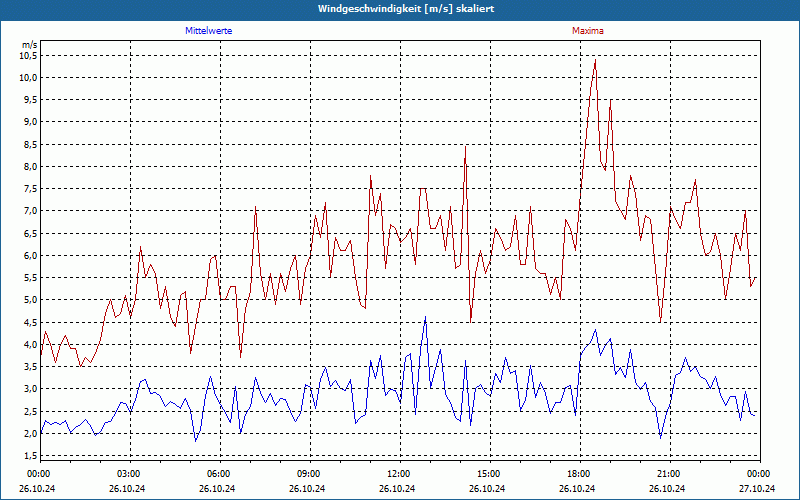Click the 21:00 time axis label

point(667,474)
